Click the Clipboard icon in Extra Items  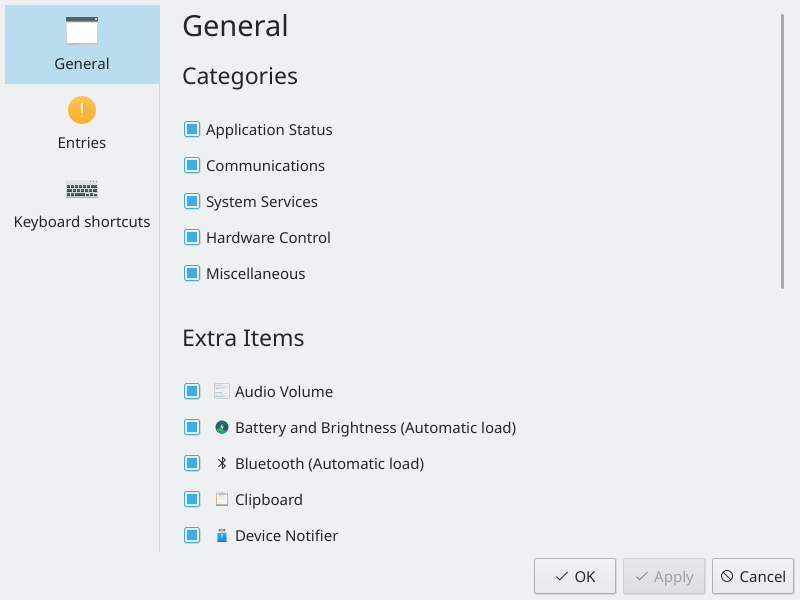coord(221,499)
